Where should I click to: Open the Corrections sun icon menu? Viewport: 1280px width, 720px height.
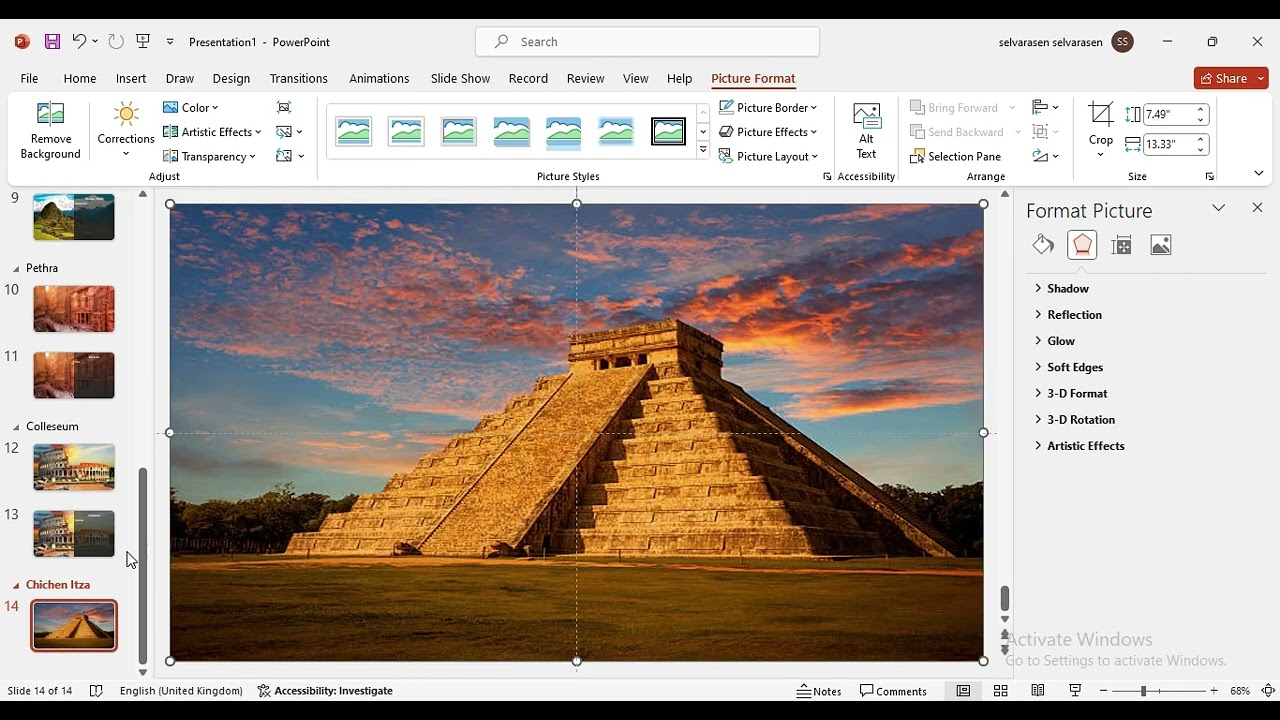click(126, 114)
